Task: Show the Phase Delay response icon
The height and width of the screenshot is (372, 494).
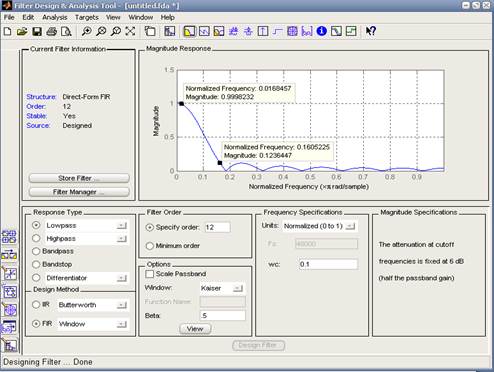Action: pyautogui.click(x=248, y=31)
